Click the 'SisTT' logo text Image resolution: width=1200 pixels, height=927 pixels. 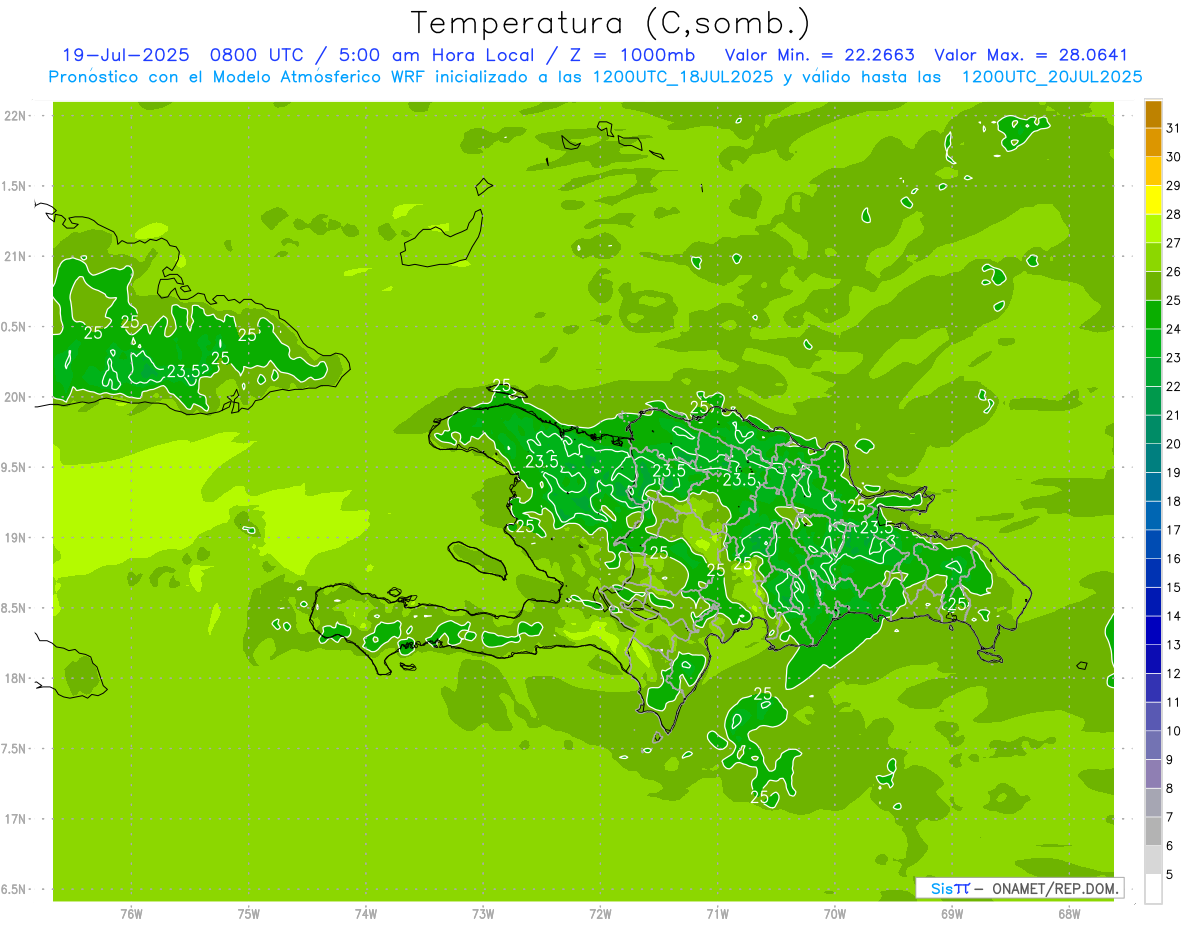coord(950,888)
